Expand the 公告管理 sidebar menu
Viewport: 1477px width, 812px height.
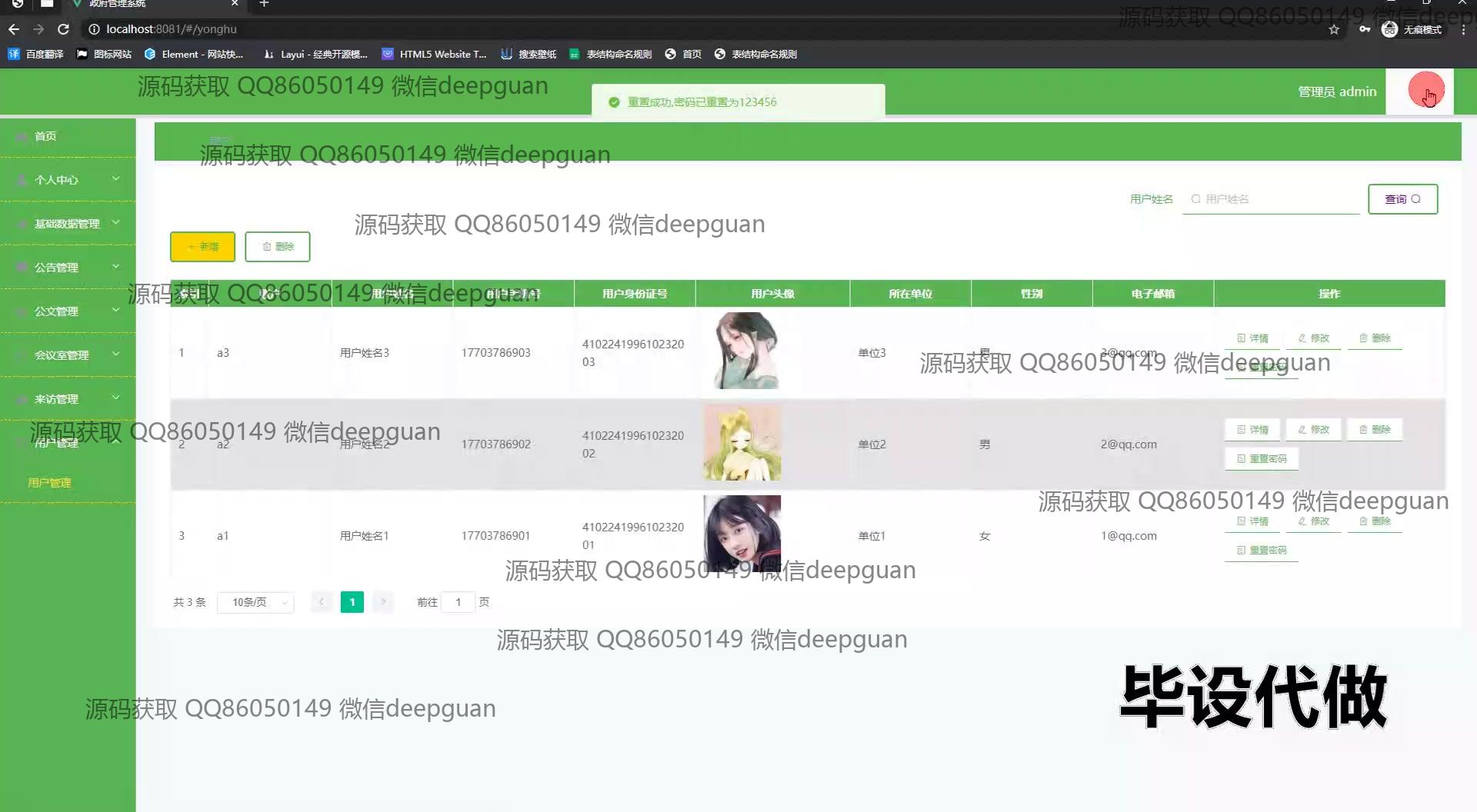pos(68,267)
